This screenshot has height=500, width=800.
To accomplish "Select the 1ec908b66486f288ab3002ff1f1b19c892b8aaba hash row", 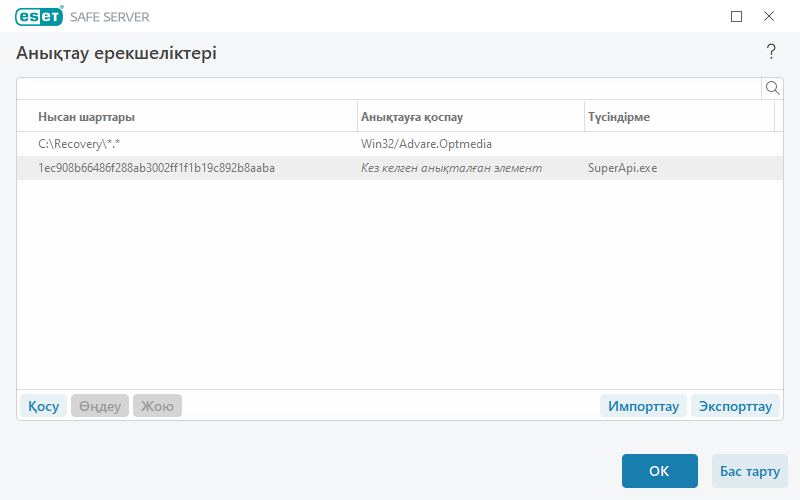I will 400,168.
